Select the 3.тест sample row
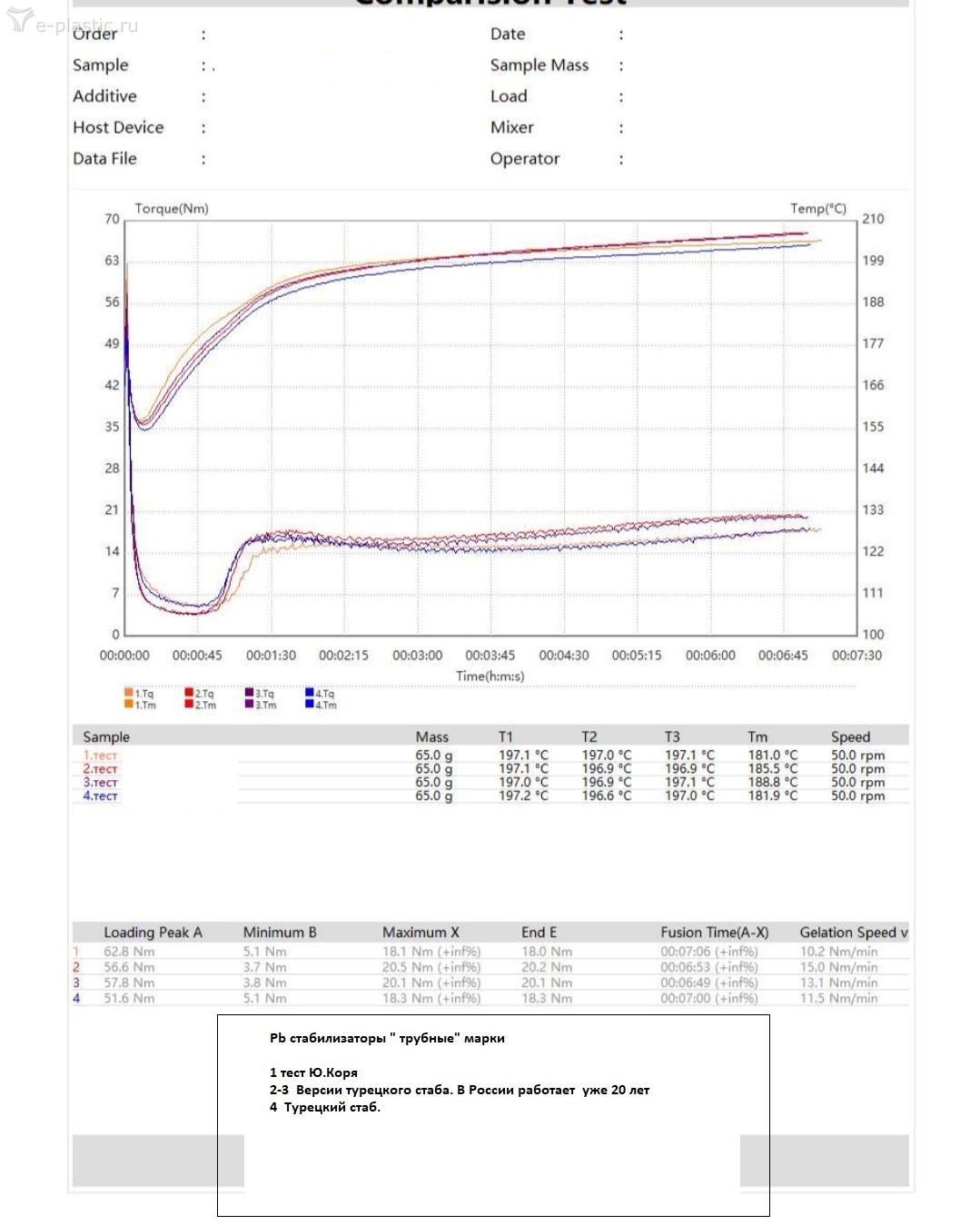The image size is (980, 1225). (490, 782)
